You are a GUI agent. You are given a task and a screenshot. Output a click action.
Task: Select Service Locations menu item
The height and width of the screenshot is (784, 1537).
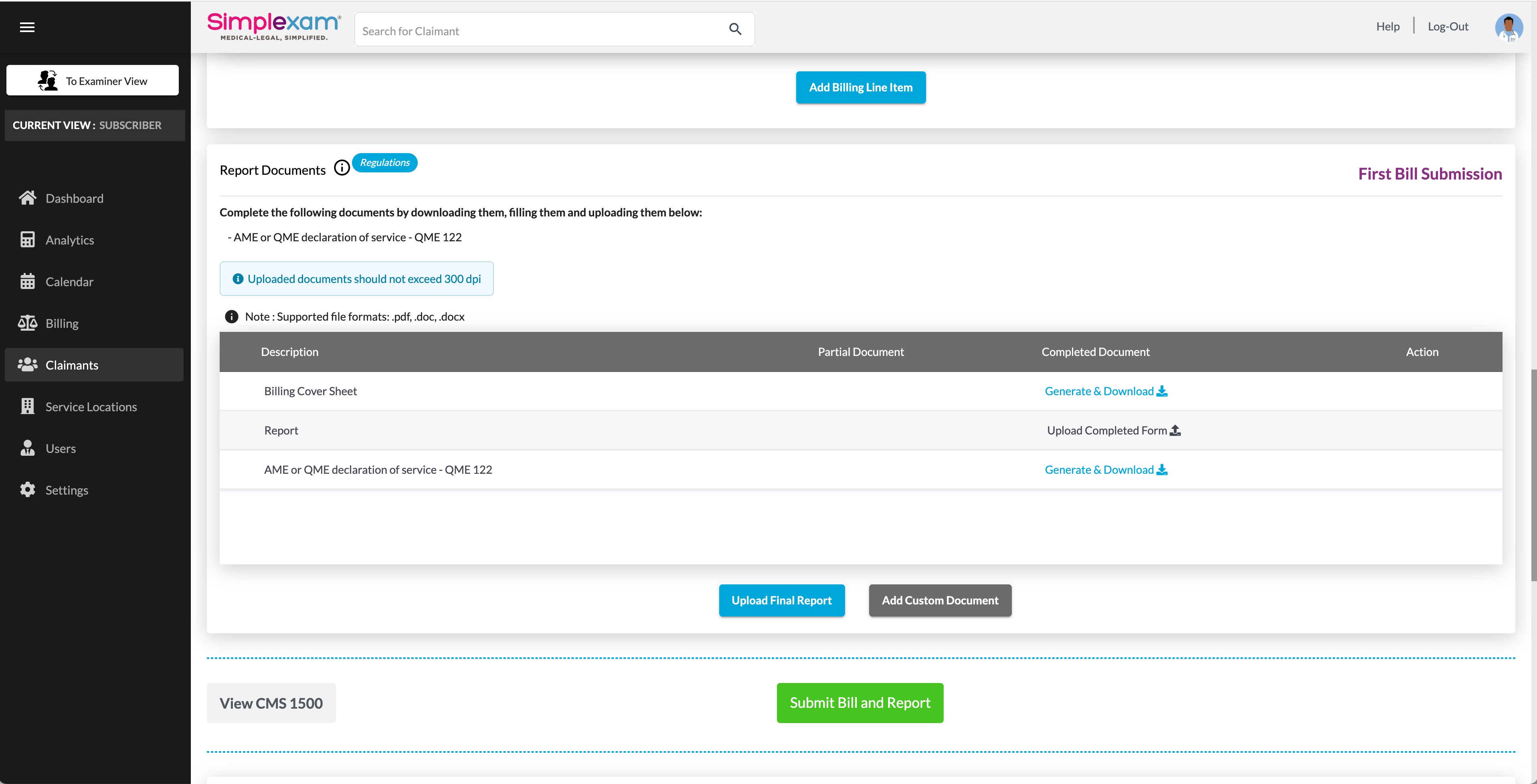tap(91, 407)
